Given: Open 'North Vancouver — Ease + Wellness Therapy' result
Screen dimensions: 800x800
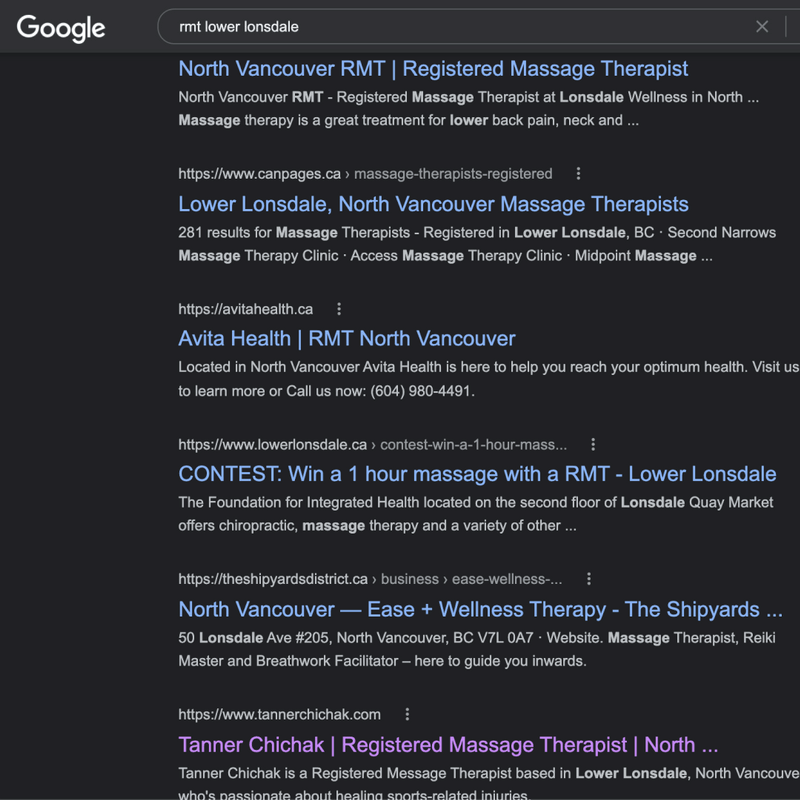Looking at the screenshot, I should pos(480,609).
